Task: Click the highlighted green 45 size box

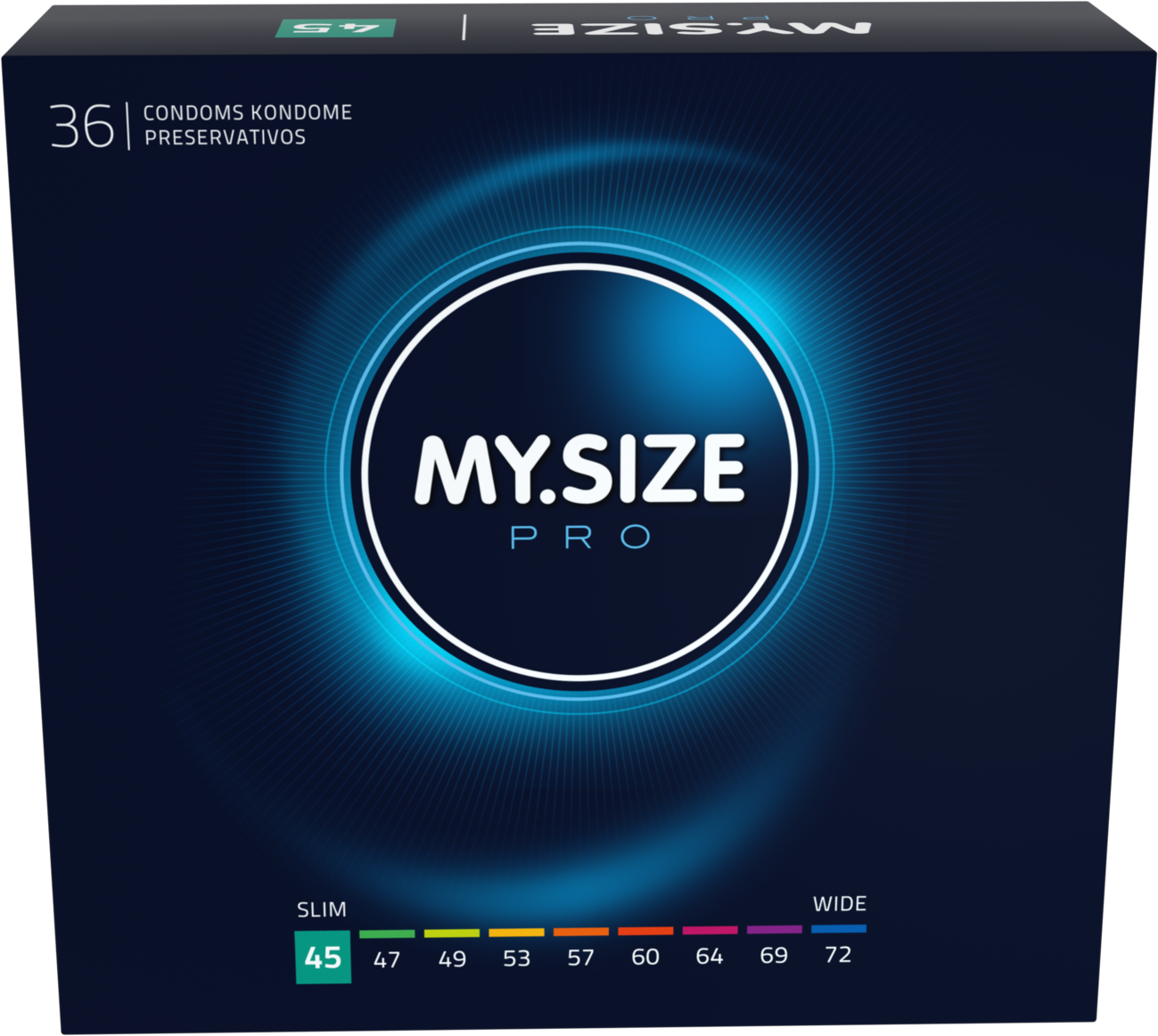Action: click(x=323, y=958)
